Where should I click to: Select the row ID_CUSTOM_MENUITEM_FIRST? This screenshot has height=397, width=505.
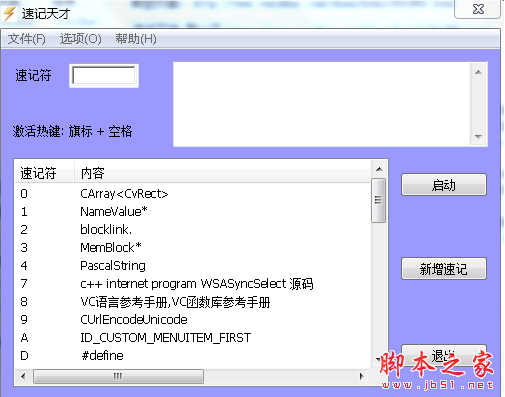pos(193,338)
